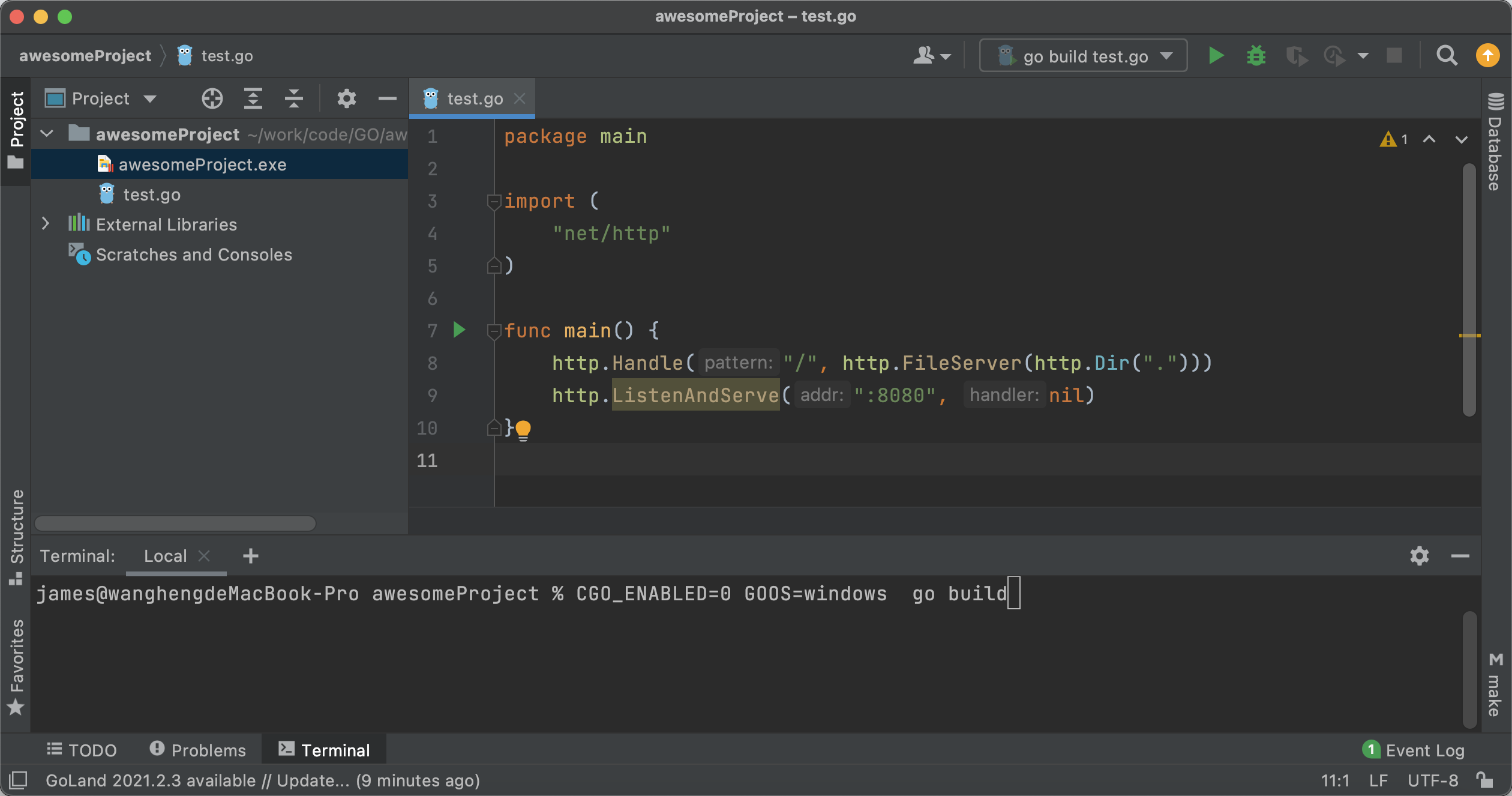Expand External Libraries tree node

tap(46, 224)
